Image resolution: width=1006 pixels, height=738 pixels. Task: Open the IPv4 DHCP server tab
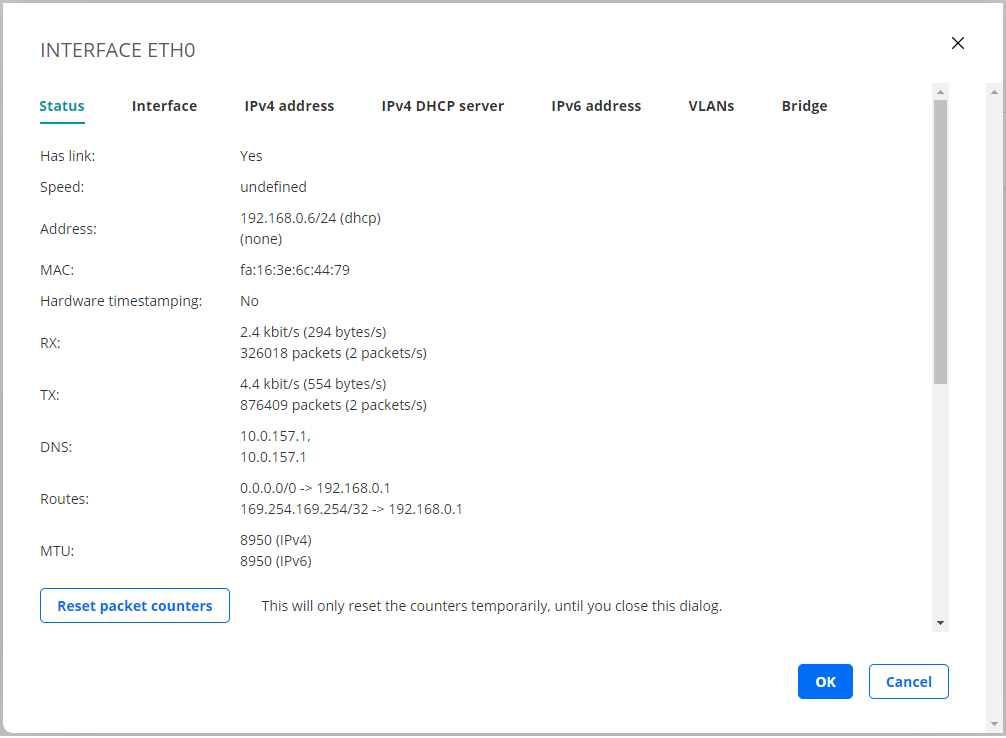point(442,106)
